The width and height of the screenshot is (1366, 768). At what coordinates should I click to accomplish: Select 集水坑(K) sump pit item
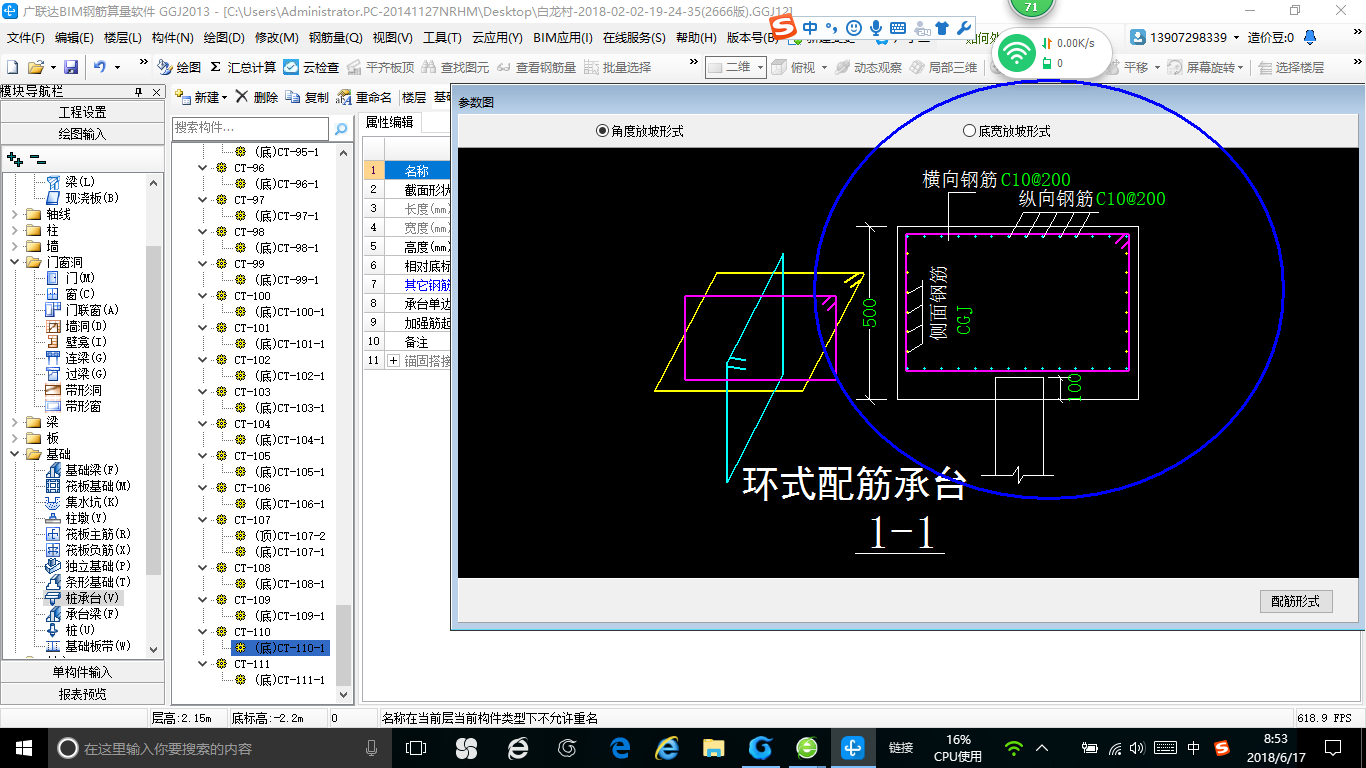pyautogui.click(x=83, y=502)
